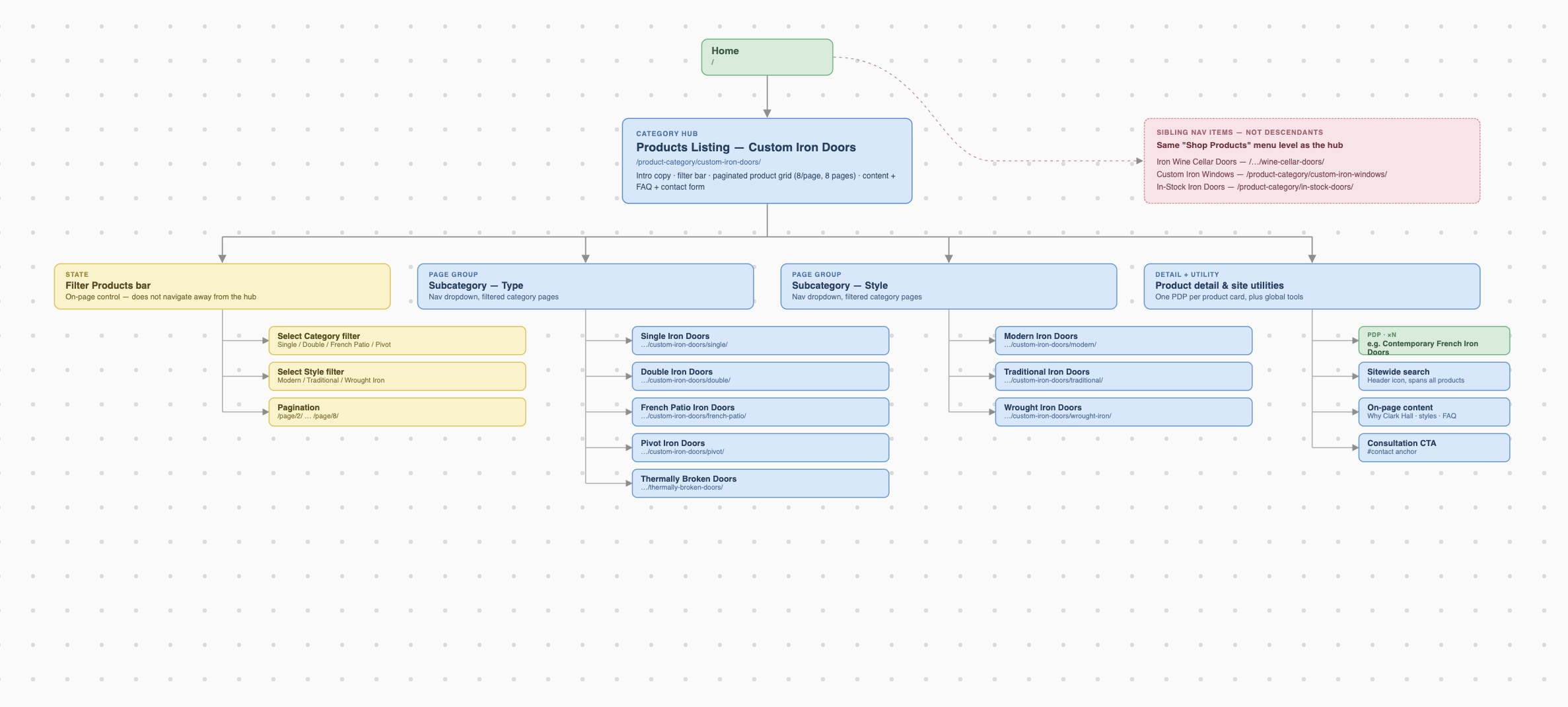Click the Iron Wine Cellar Doors line

1240,162
